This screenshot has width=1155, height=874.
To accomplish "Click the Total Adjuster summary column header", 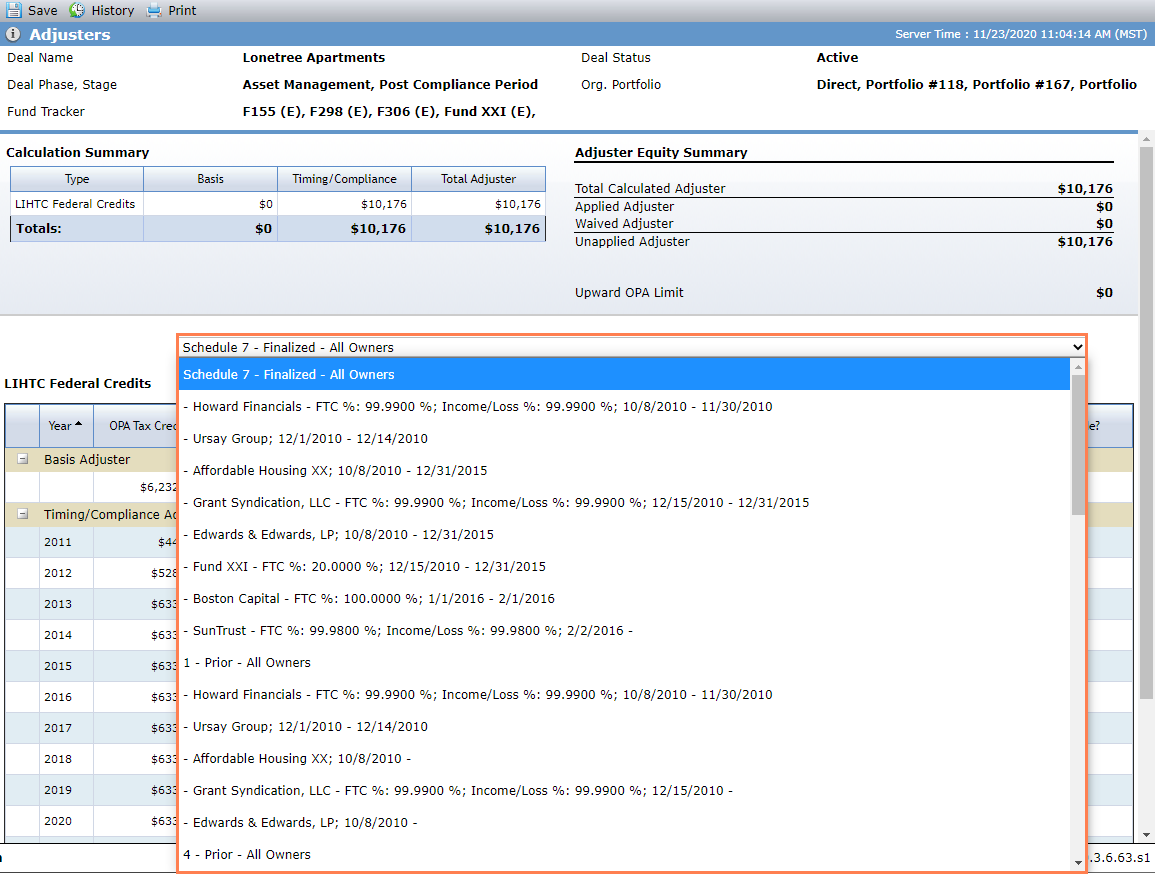I will [x=478, y=179].
